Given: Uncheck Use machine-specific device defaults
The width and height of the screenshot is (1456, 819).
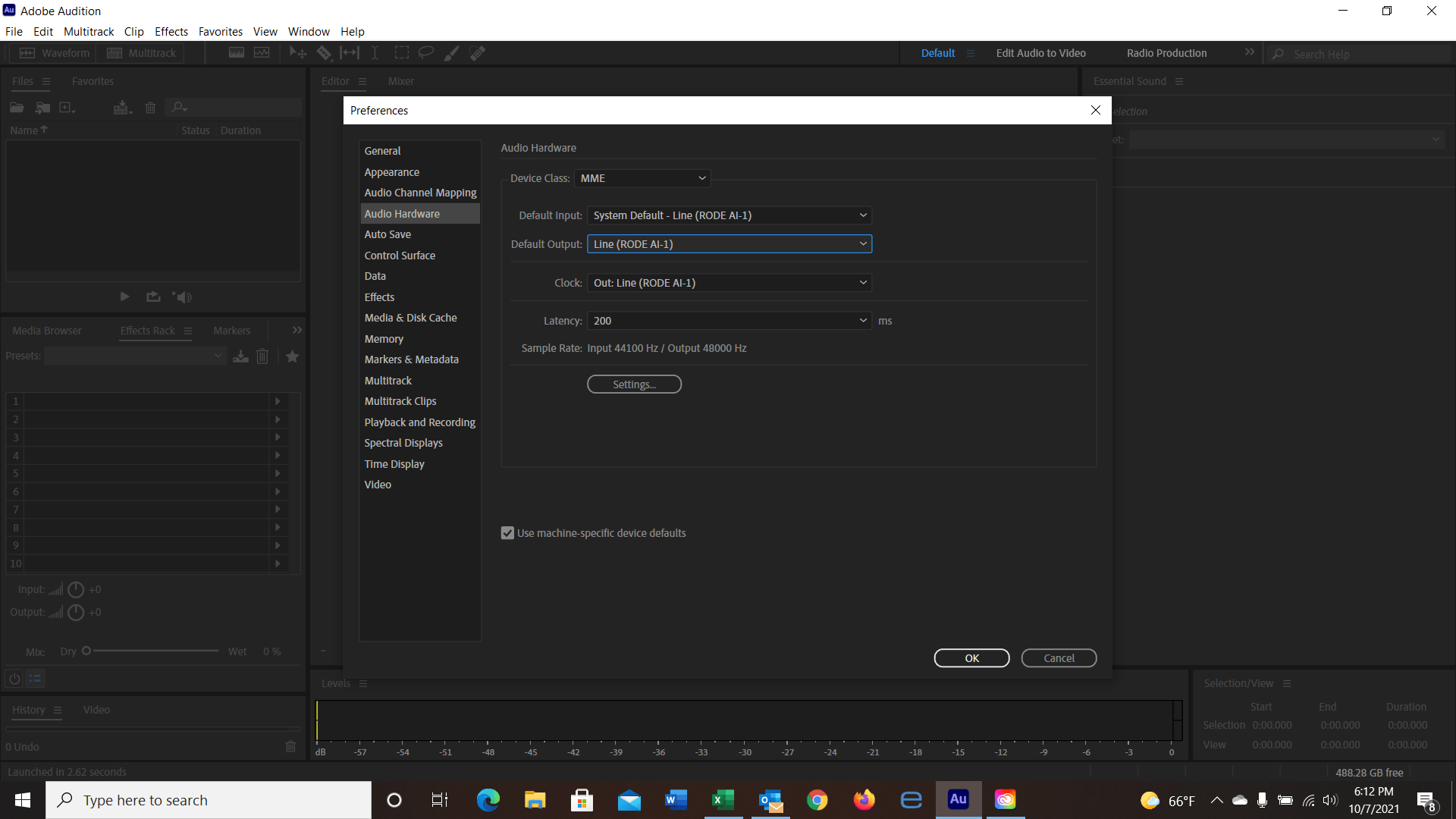Looking at the screenshot, I should [507, 532].
